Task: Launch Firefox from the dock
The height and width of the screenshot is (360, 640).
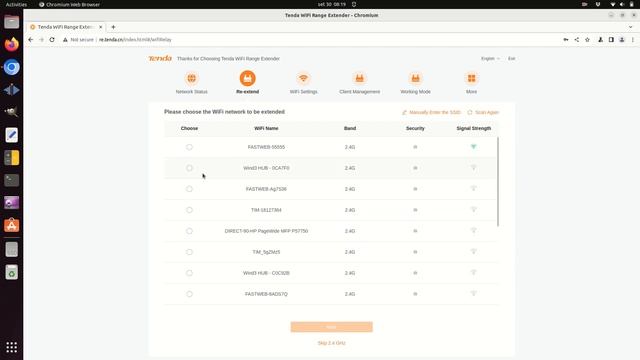Action: 11,44
